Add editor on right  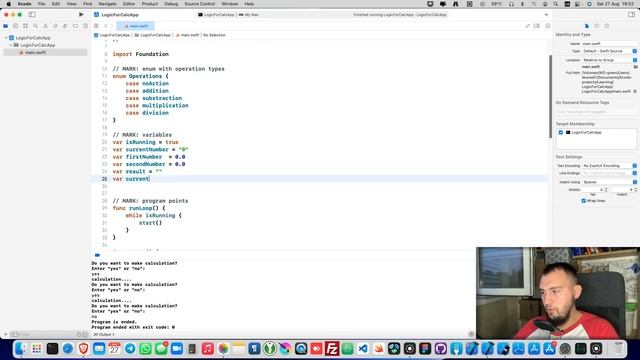point(547,26)
